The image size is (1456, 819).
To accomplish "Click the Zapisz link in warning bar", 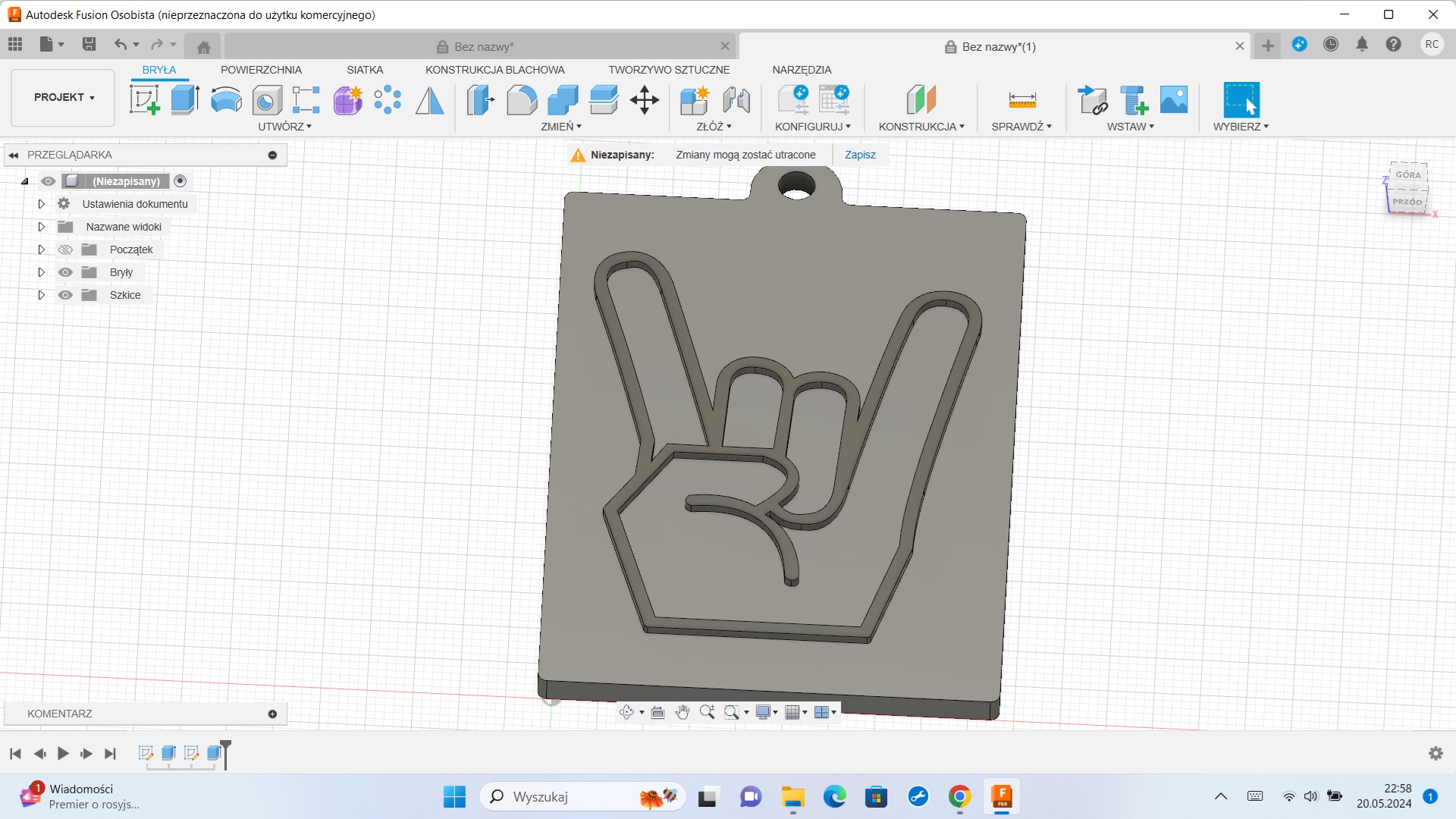I will 859,155.
